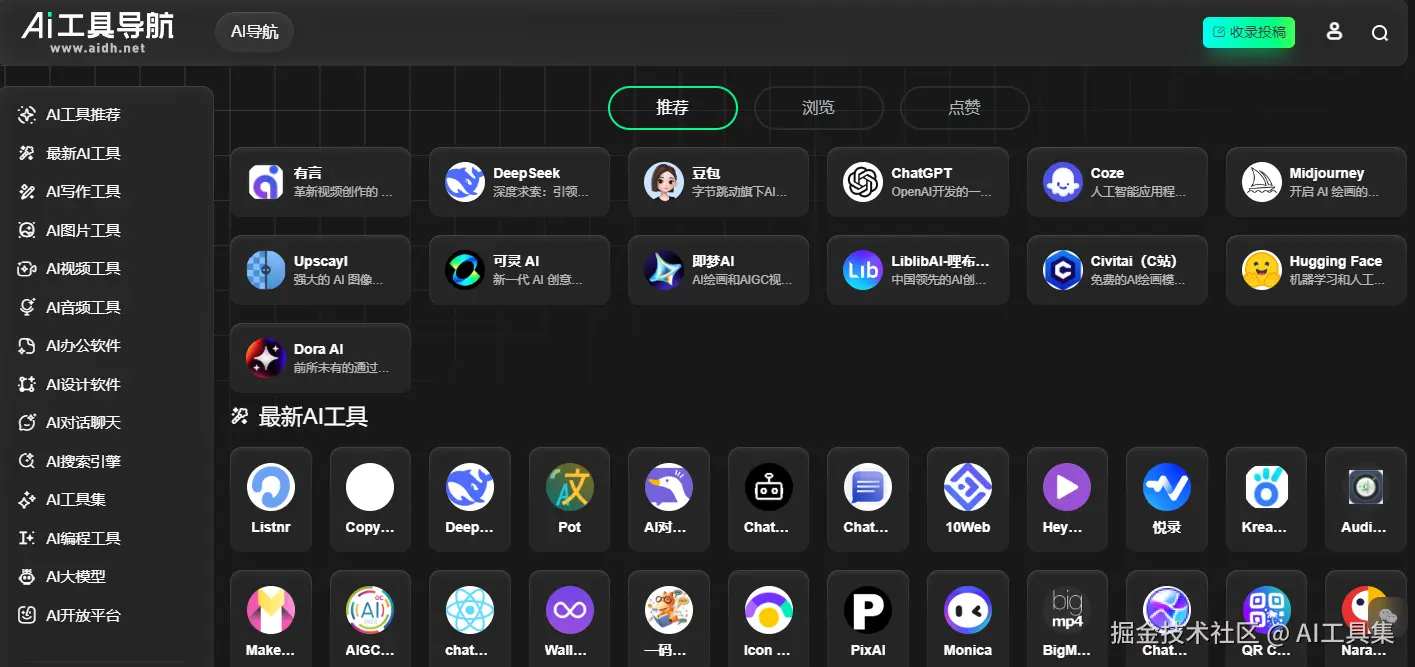
Task: Open the Copy... white circle tile
Action: (370, 499)
